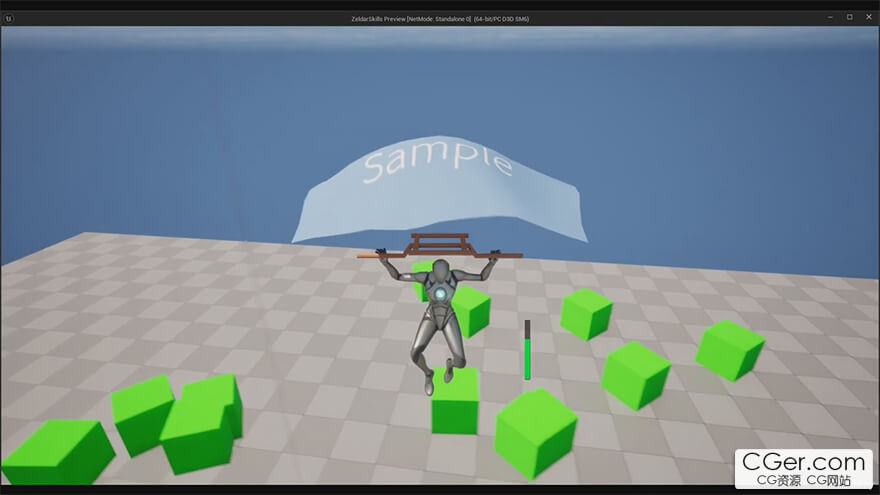Click the green stamina bar beside the character
Image resolution: width=880 pixels, height=495 pixels.
coord(528,350)
